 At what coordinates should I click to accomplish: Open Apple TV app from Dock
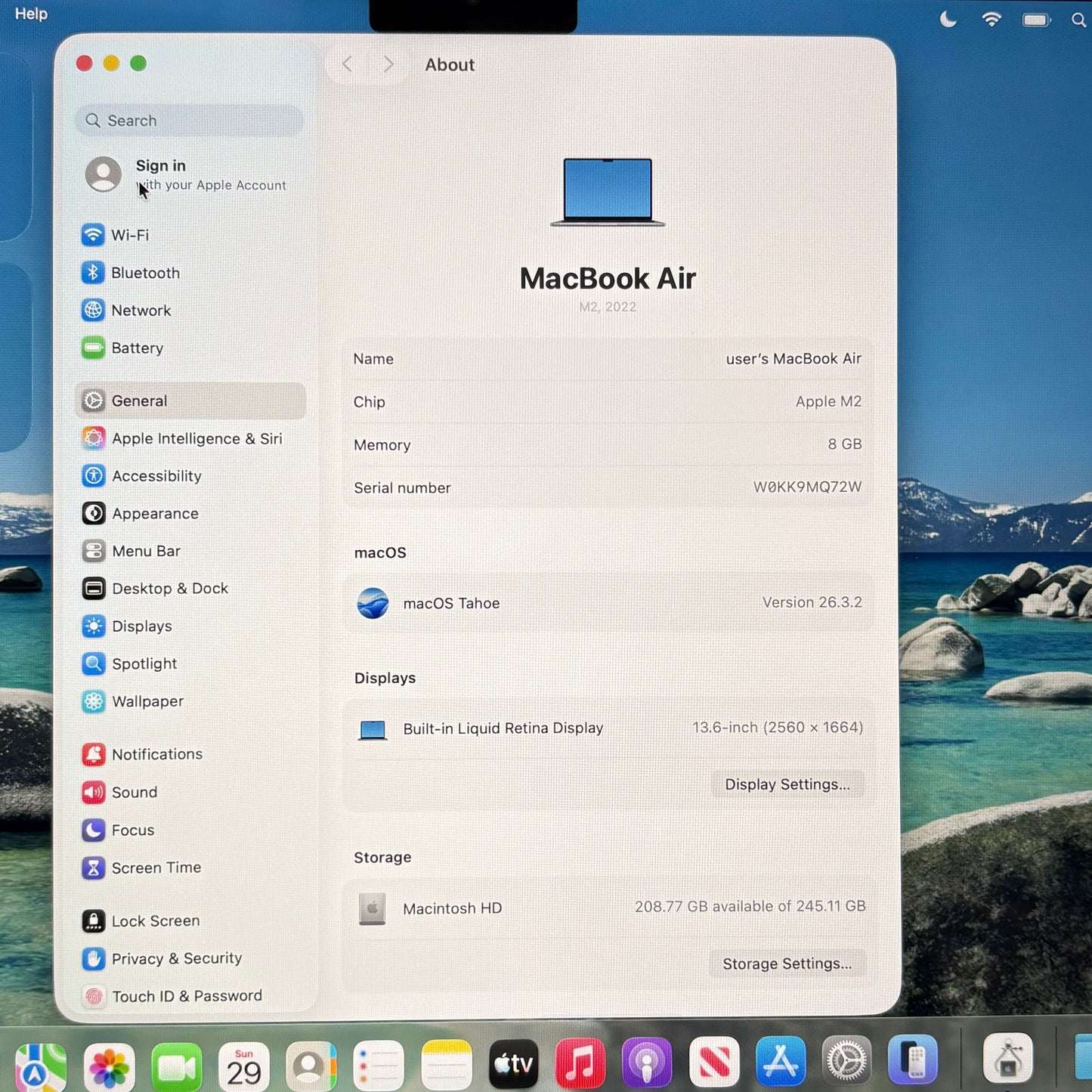tap(513, 1062)
